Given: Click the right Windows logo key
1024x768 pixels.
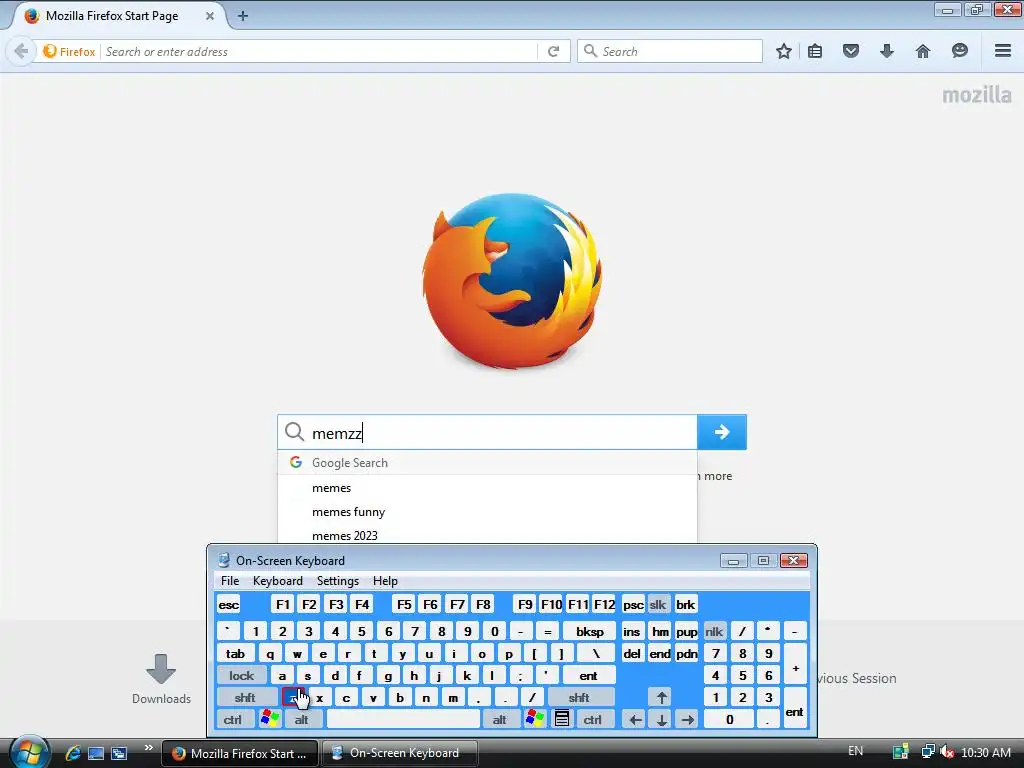Looking at the screenshot, I should [534, 720].
